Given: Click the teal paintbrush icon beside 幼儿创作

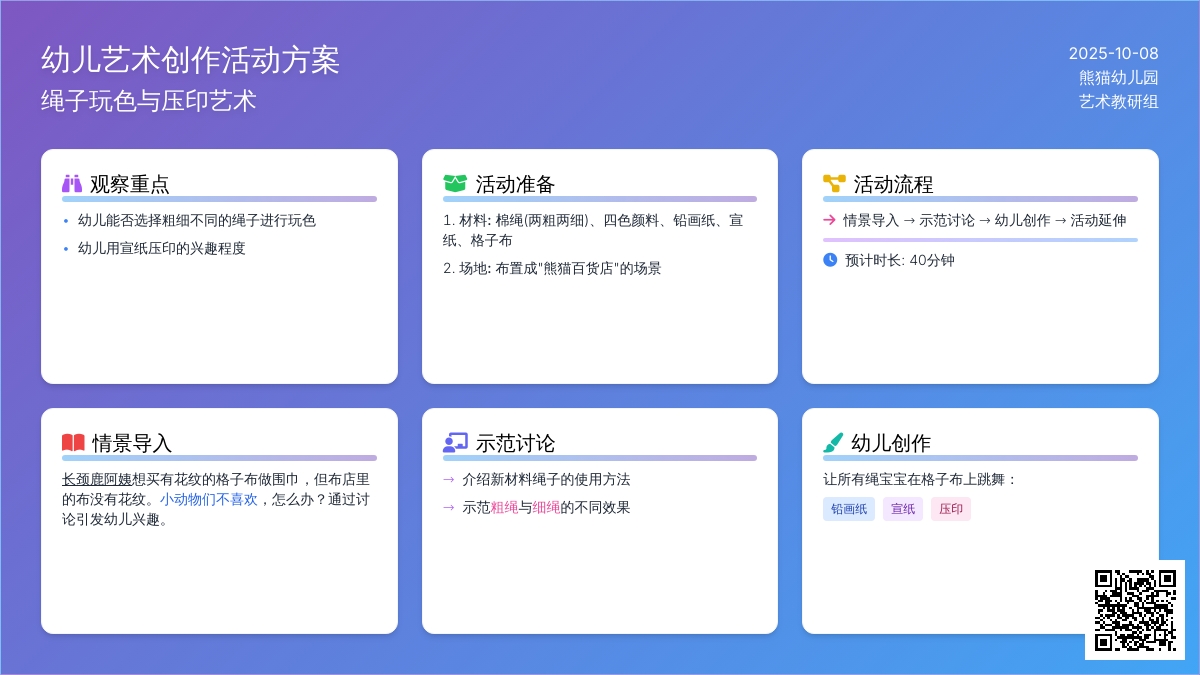Looking at the screenshot, I should pyautogui.click(x=833, y=442).
